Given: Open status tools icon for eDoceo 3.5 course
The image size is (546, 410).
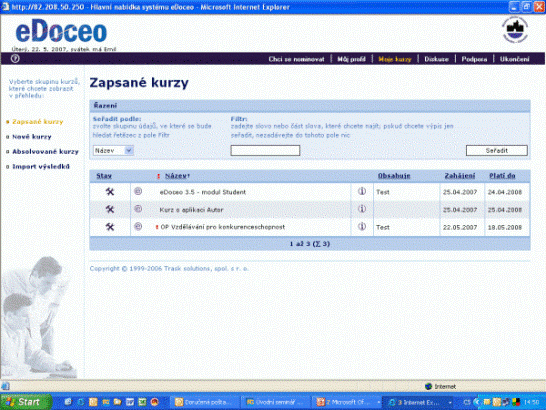Looking at the screenshot, I should [x=110, y=192].
